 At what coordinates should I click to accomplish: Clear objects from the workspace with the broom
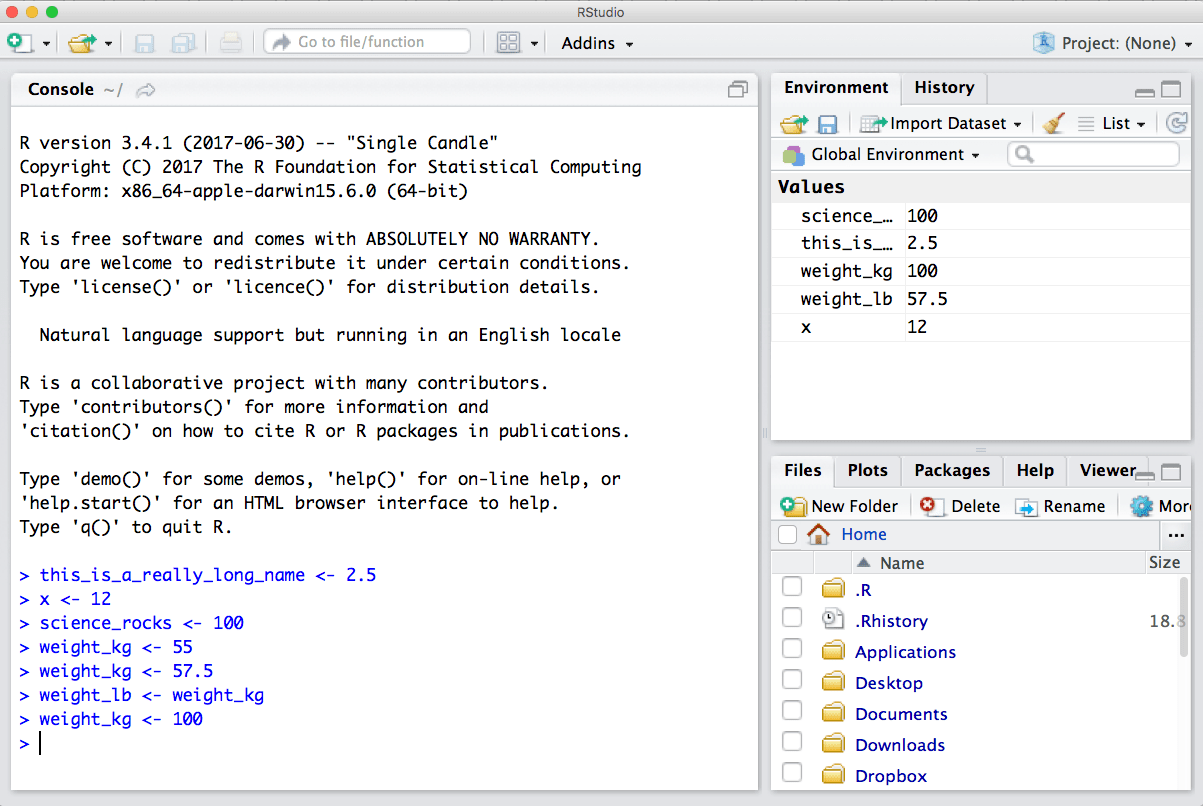(x=1053, y=121)
